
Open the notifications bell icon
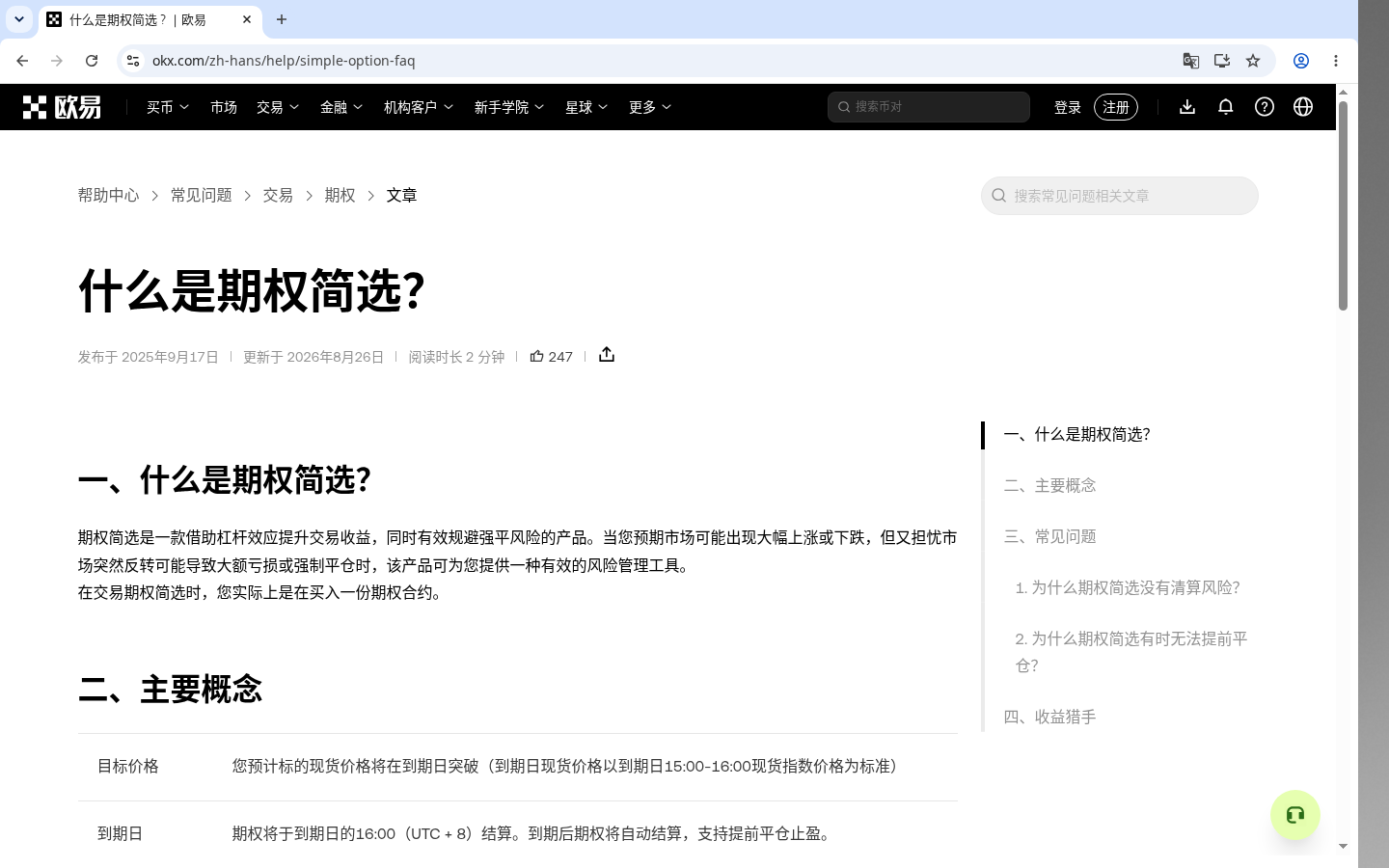click(1226, 107)
